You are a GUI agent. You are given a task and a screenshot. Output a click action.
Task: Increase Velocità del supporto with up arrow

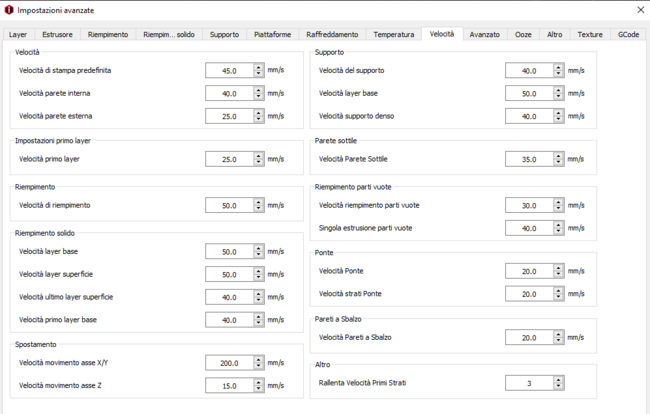[x=559, y=68]
